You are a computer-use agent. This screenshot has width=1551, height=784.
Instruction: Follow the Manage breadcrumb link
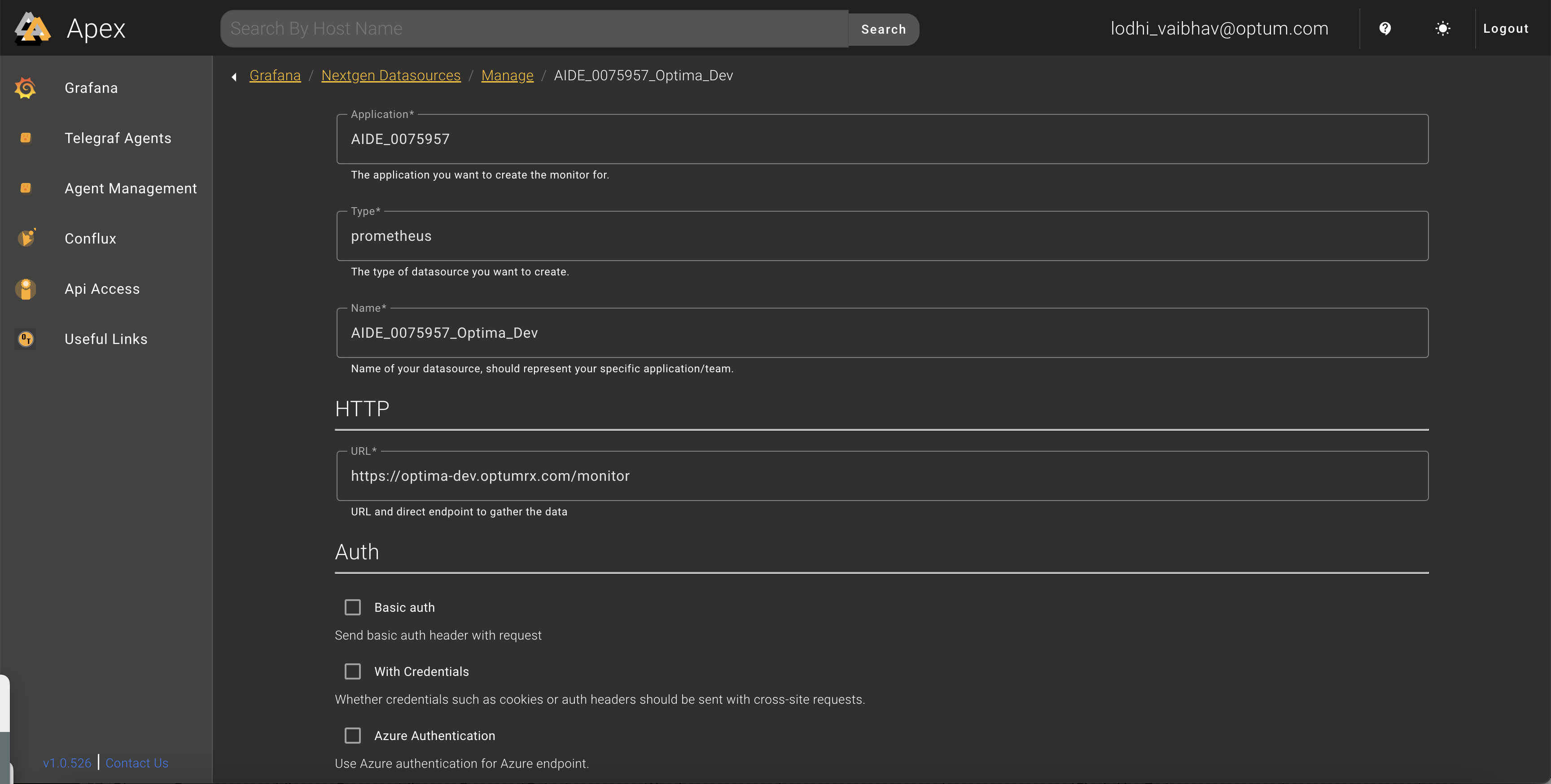[508, 75]
